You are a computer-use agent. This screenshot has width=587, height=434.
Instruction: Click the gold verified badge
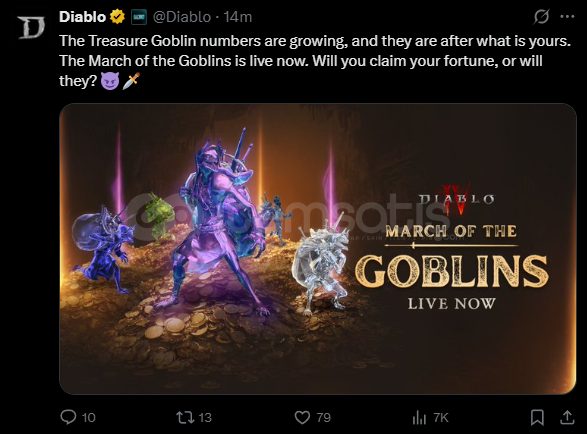tap(117, 17)
